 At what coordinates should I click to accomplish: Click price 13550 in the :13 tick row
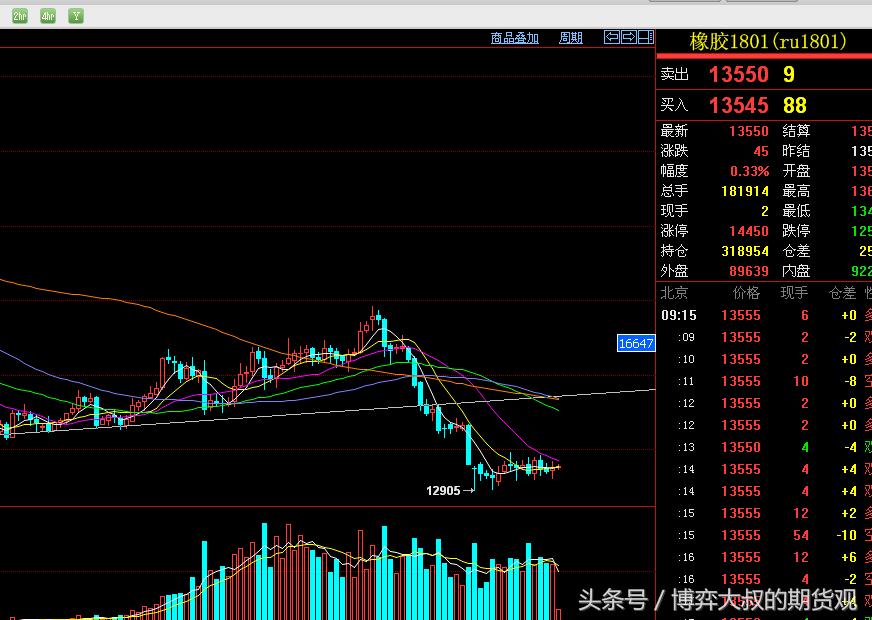[x=741, y=448]
